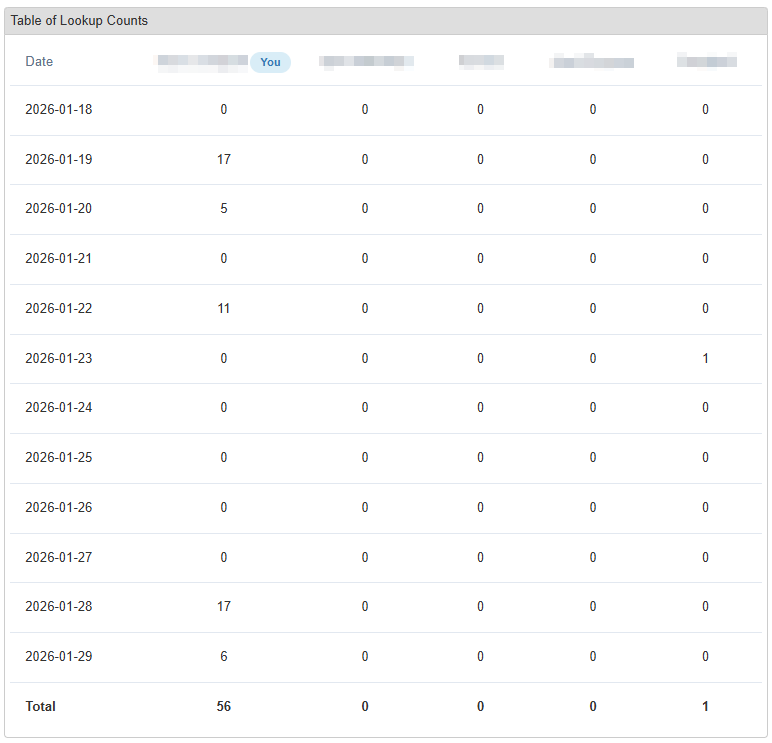This screenshot has height=743, width=772.
Task: Click the Date column header
Action: pos(39,62)
